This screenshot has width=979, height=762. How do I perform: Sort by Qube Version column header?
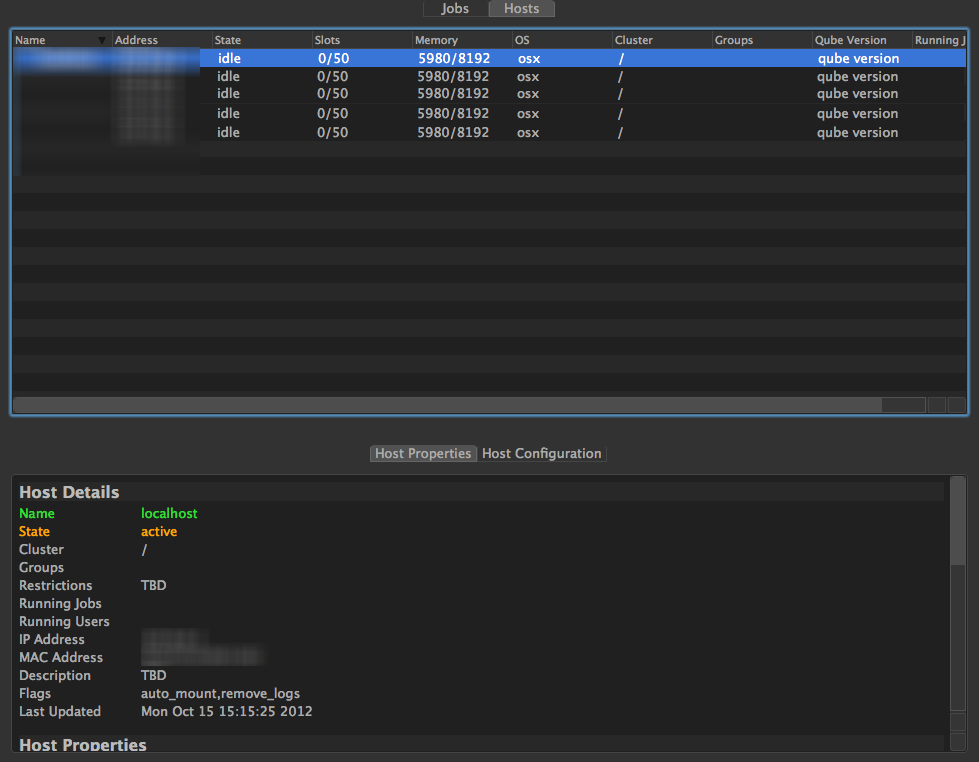pyautogui.click(x=851, y=41)
